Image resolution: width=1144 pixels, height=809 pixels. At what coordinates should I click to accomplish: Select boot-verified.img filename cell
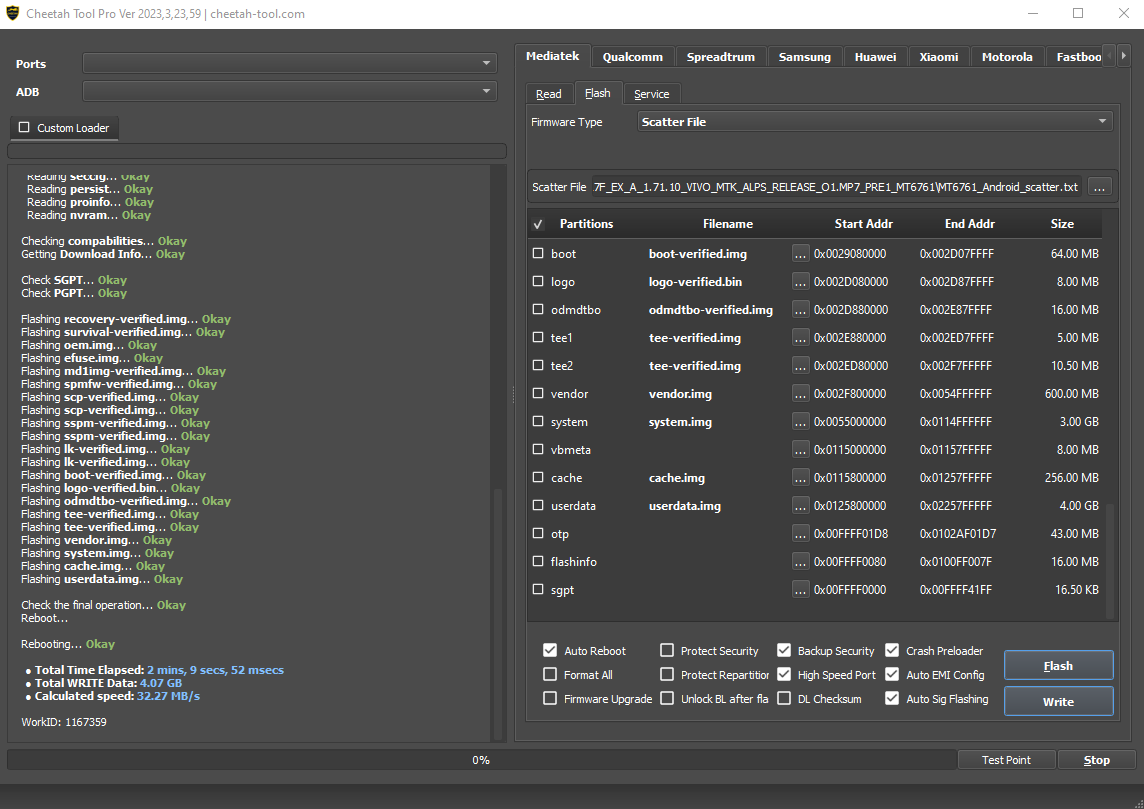[x=697, y=254]
